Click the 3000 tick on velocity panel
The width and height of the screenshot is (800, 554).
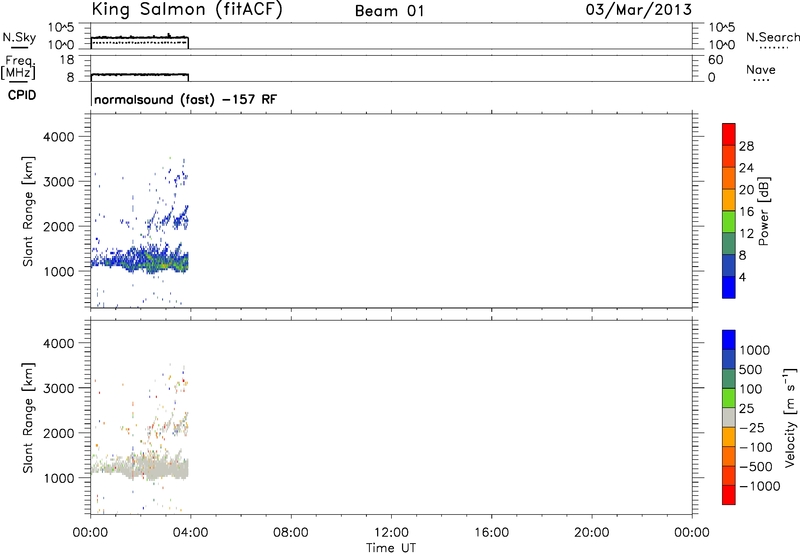pos(59,388)
